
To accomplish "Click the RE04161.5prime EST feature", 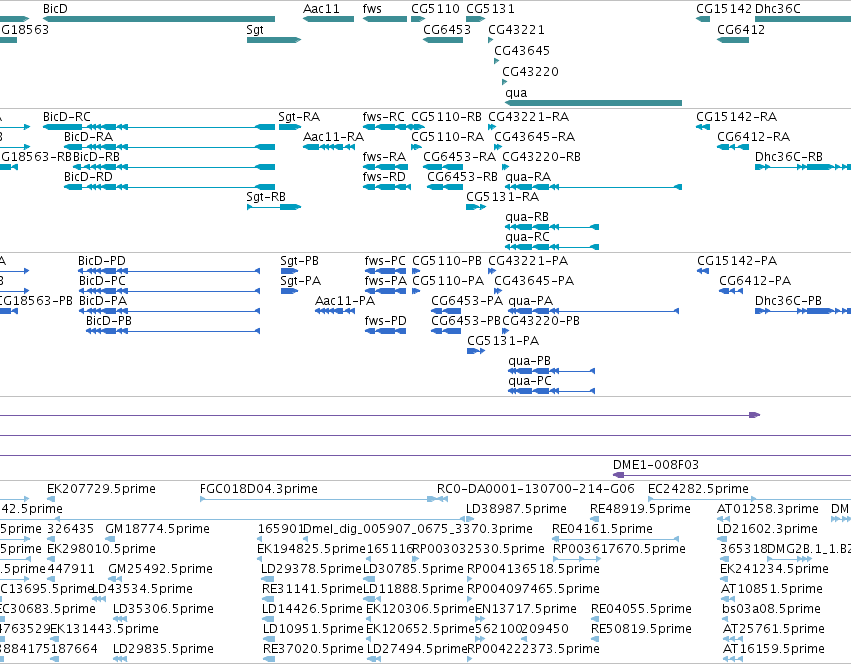I will click(x=615, y=539).
